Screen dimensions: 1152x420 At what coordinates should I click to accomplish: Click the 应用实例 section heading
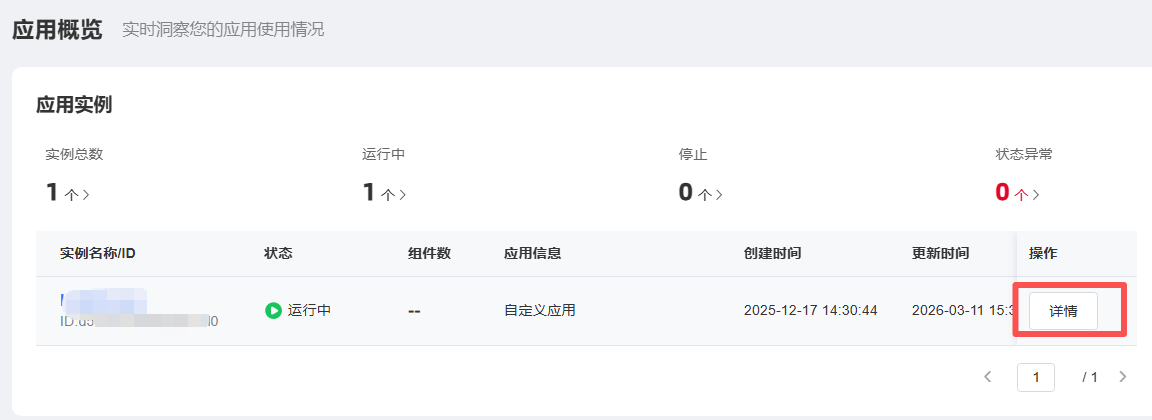pos(74,104)
